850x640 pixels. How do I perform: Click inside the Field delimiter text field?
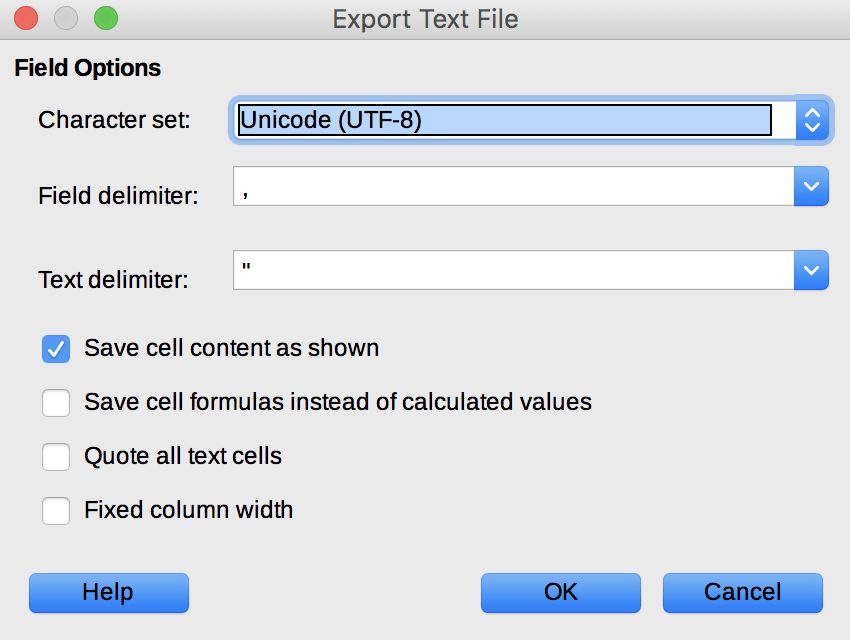click(x=513, y=186)
